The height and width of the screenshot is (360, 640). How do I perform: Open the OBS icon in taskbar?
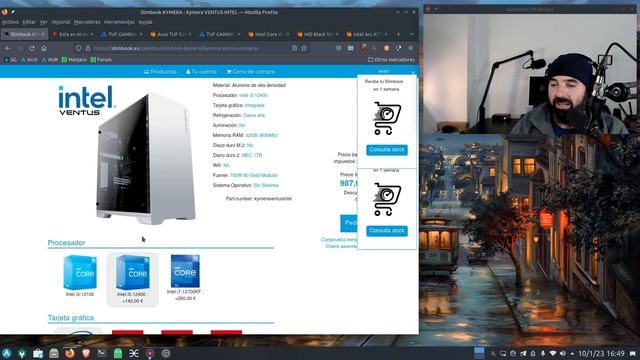tap(166, 353)
